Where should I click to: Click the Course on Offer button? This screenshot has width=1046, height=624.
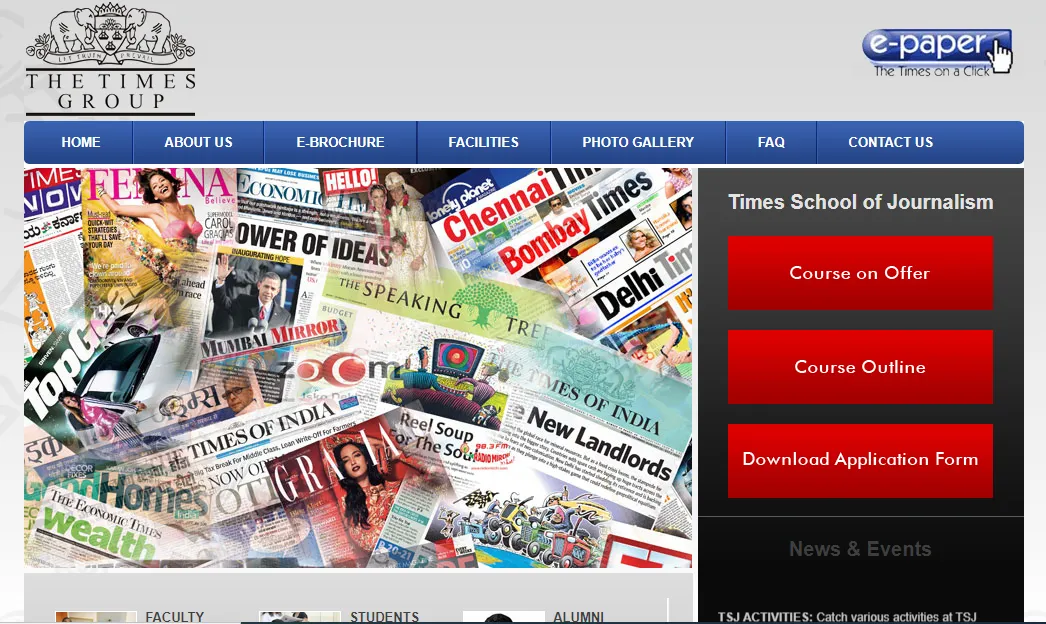pyautogui.click(x=860, y=273)
